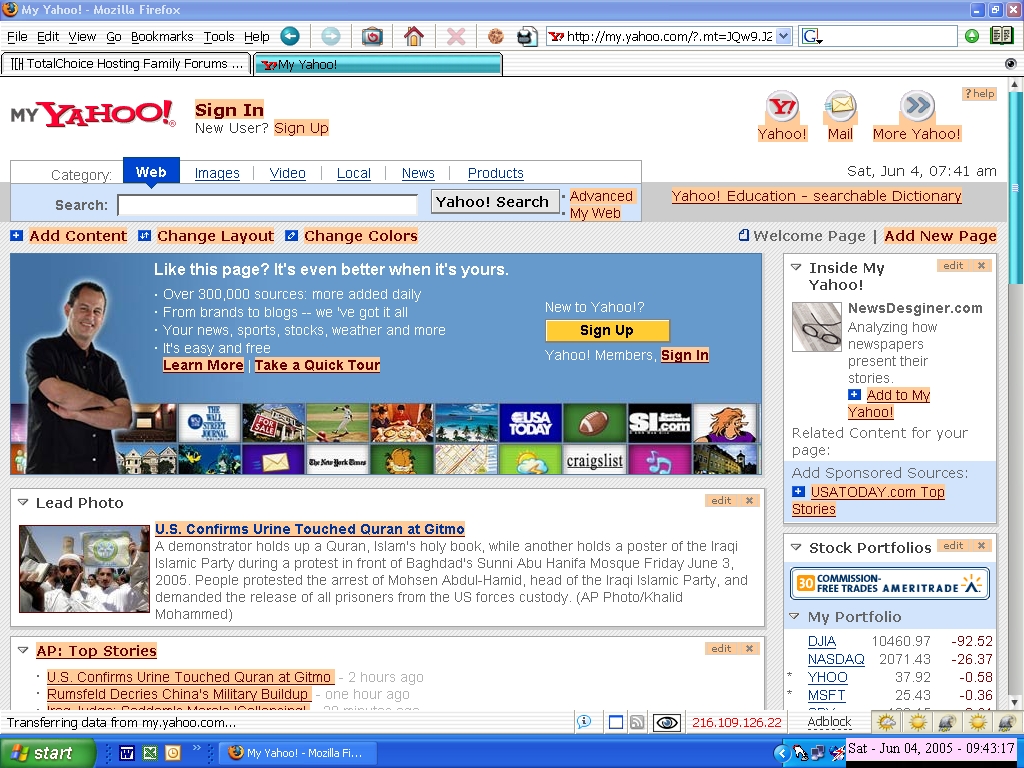Click the Home icon in Firefox toolbar
This screenshot has height=768, width=1024.
(x=413, y=36)
